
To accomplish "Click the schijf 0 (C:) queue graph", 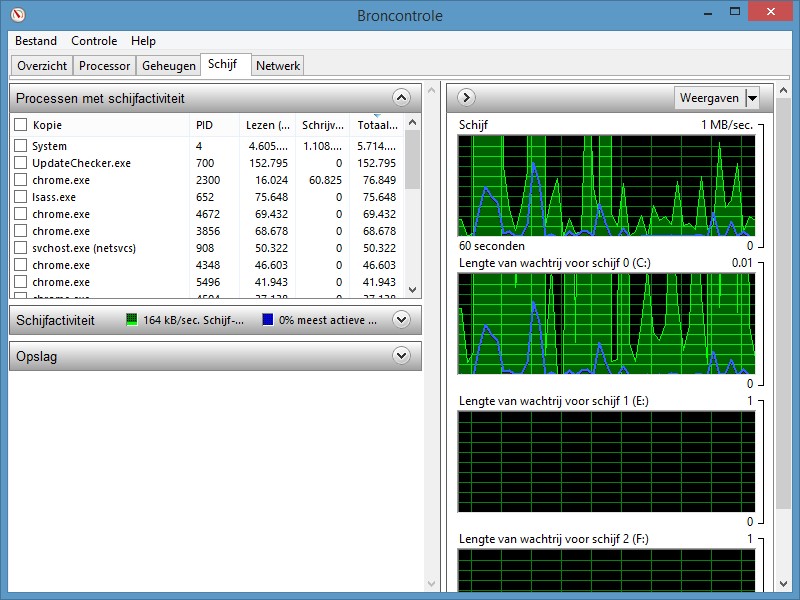I will point(606,324).
